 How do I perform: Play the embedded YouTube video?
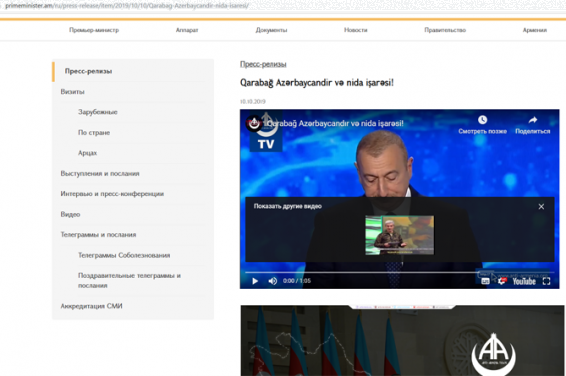point(255,281)
